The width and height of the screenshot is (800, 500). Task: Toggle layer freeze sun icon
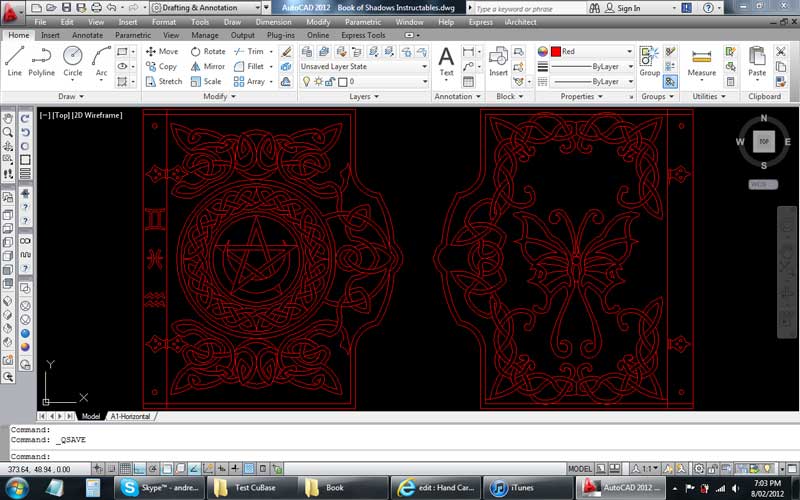coord(318,81)
